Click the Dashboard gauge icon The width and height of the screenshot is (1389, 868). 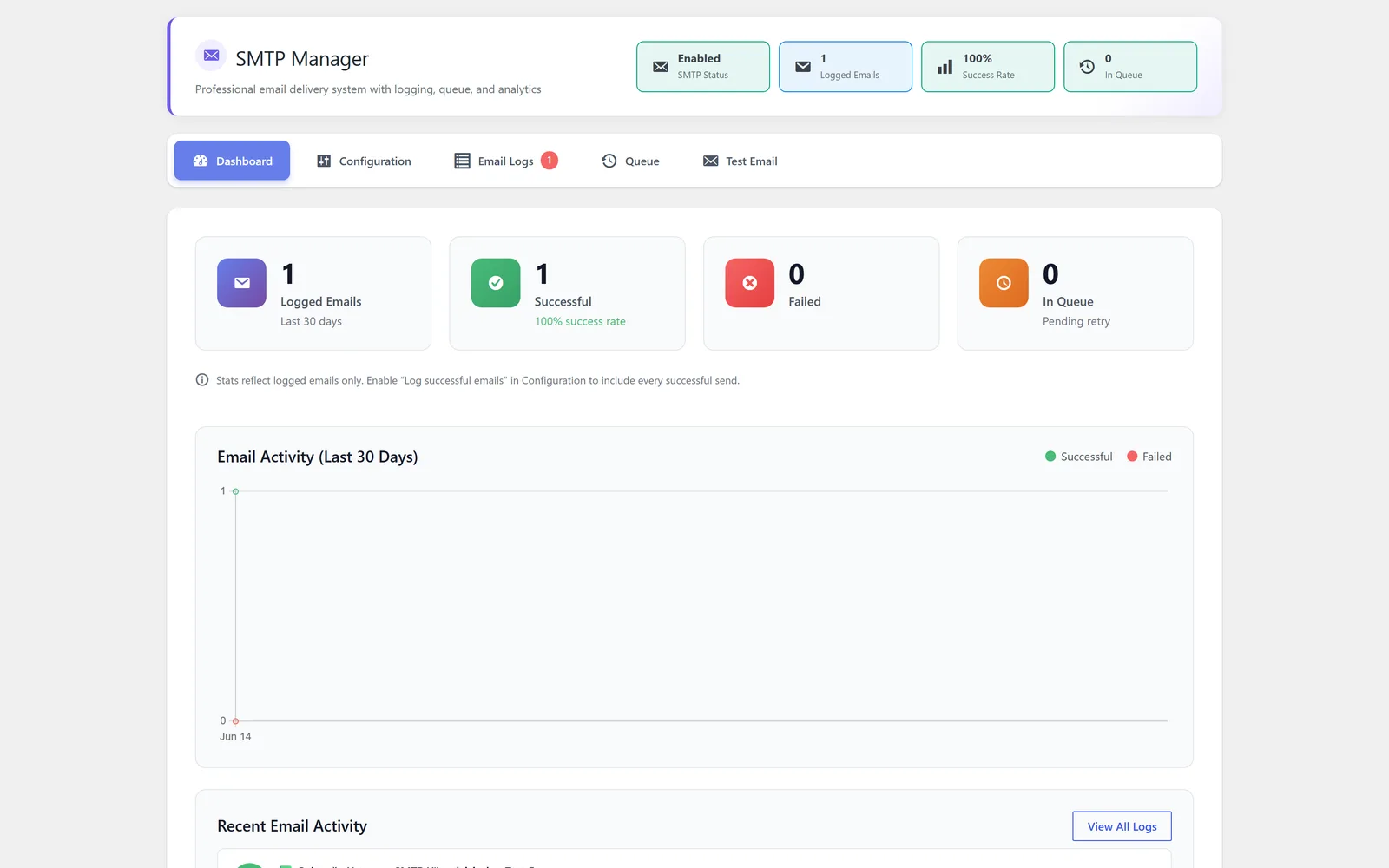(201, 161)
